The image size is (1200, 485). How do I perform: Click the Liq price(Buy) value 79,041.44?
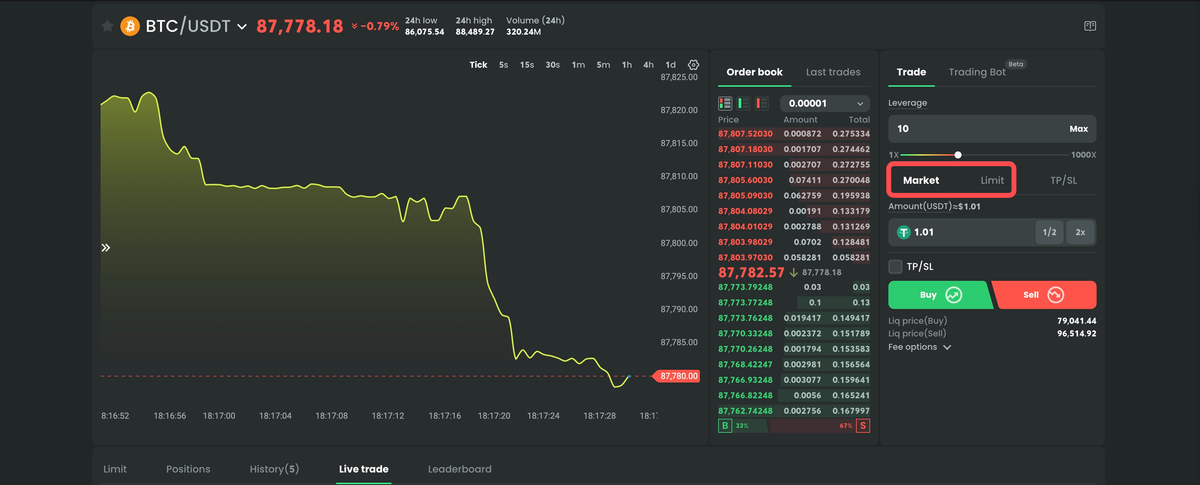(x=1076, y=321)
